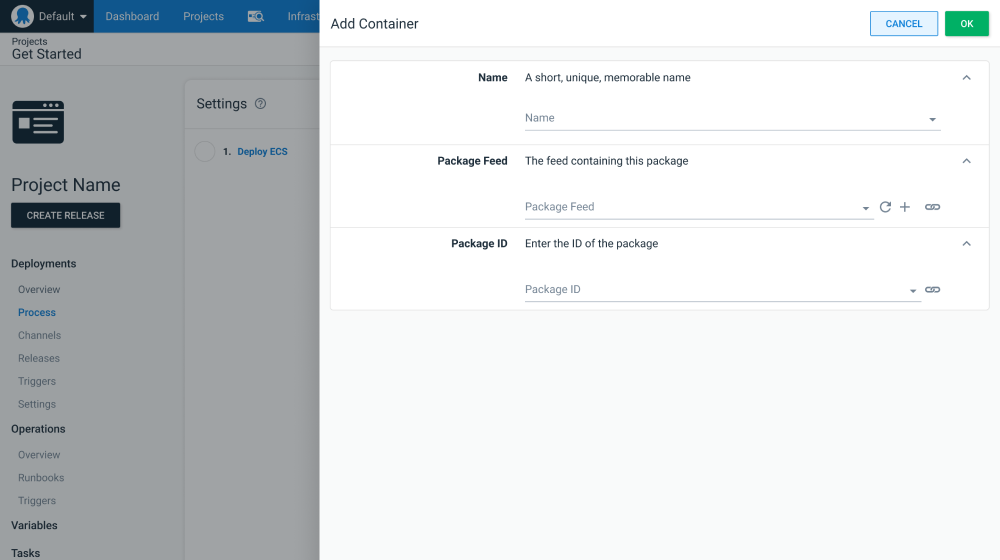Click the project logo icon
Image resolution: width=1000 pixels, height=560 pixels.
[38, 122]
